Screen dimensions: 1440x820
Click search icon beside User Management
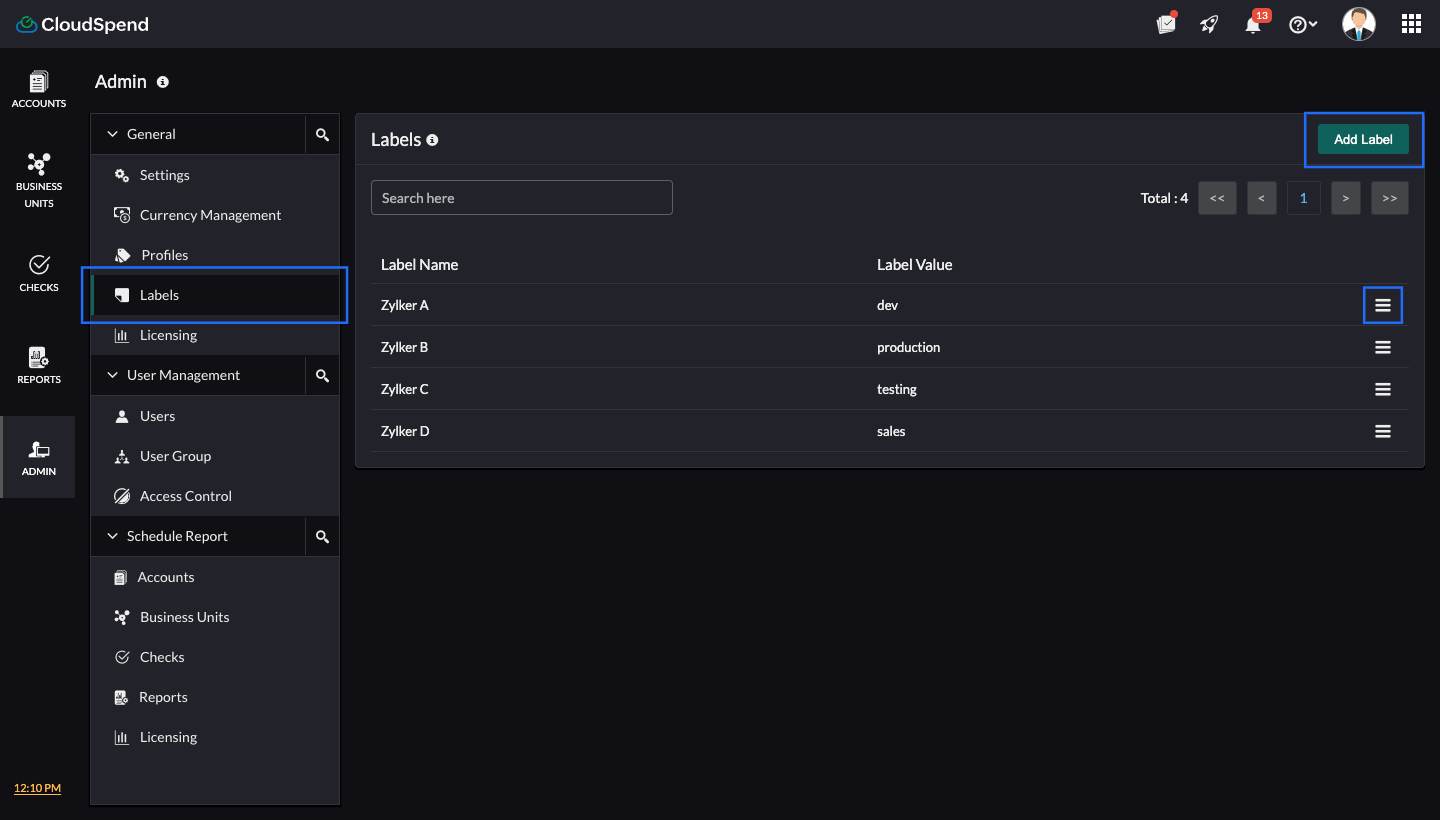pos(322,375)
